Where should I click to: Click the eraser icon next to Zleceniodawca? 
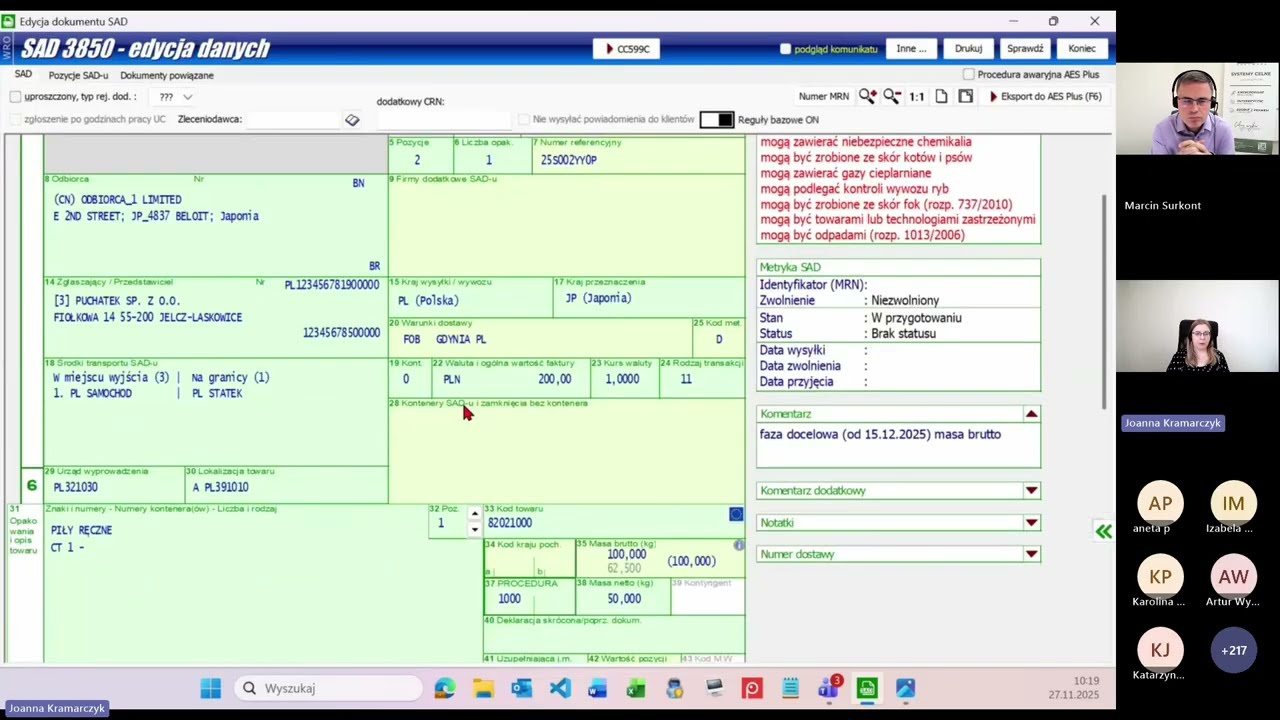[352, 119]
